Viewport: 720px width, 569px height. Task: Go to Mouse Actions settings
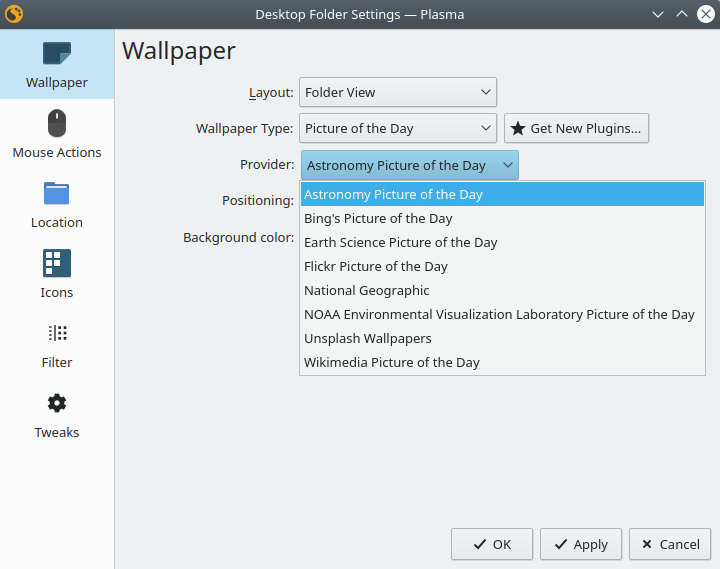(57, 135)
